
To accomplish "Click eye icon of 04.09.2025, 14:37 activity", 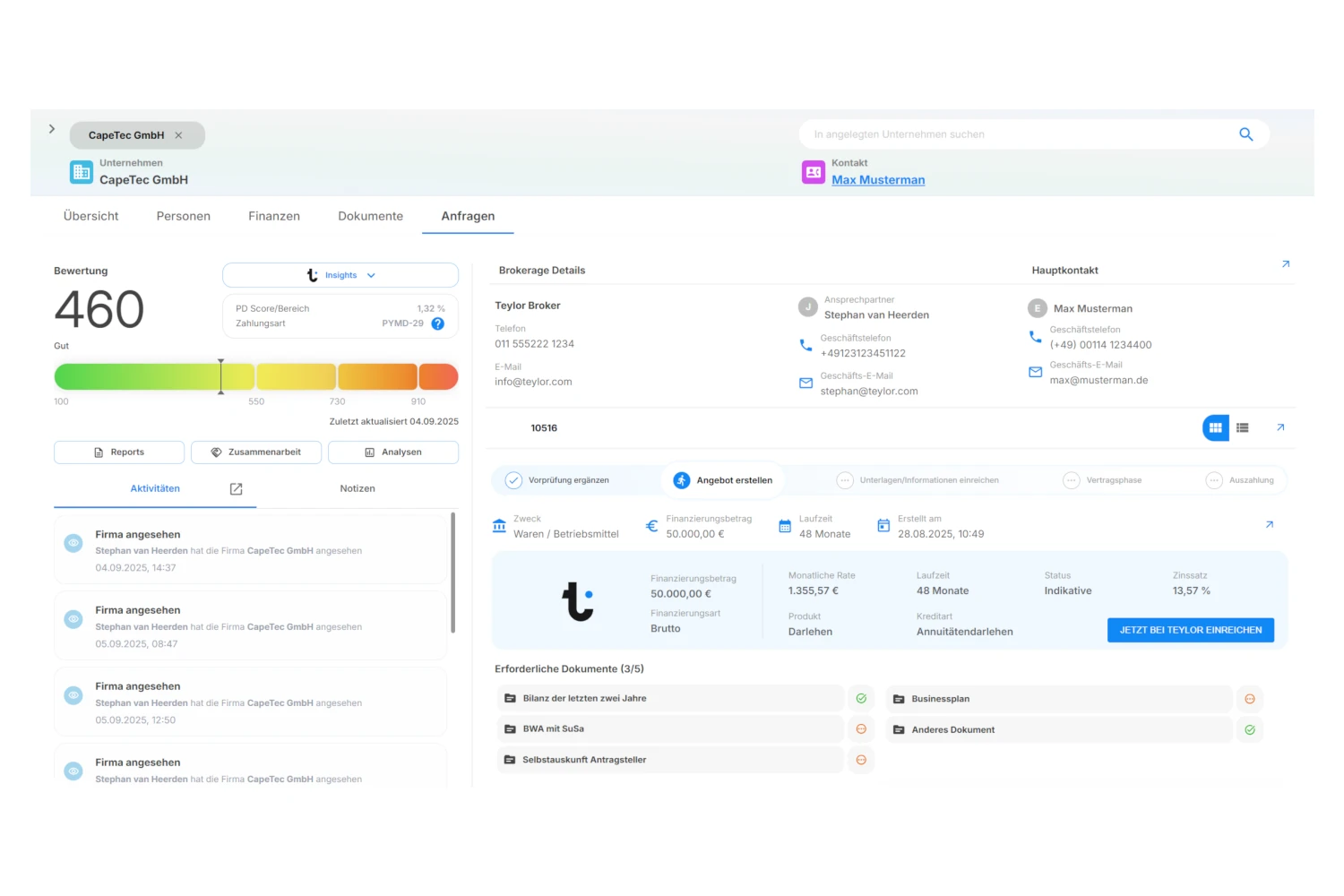I will point(74,543).
